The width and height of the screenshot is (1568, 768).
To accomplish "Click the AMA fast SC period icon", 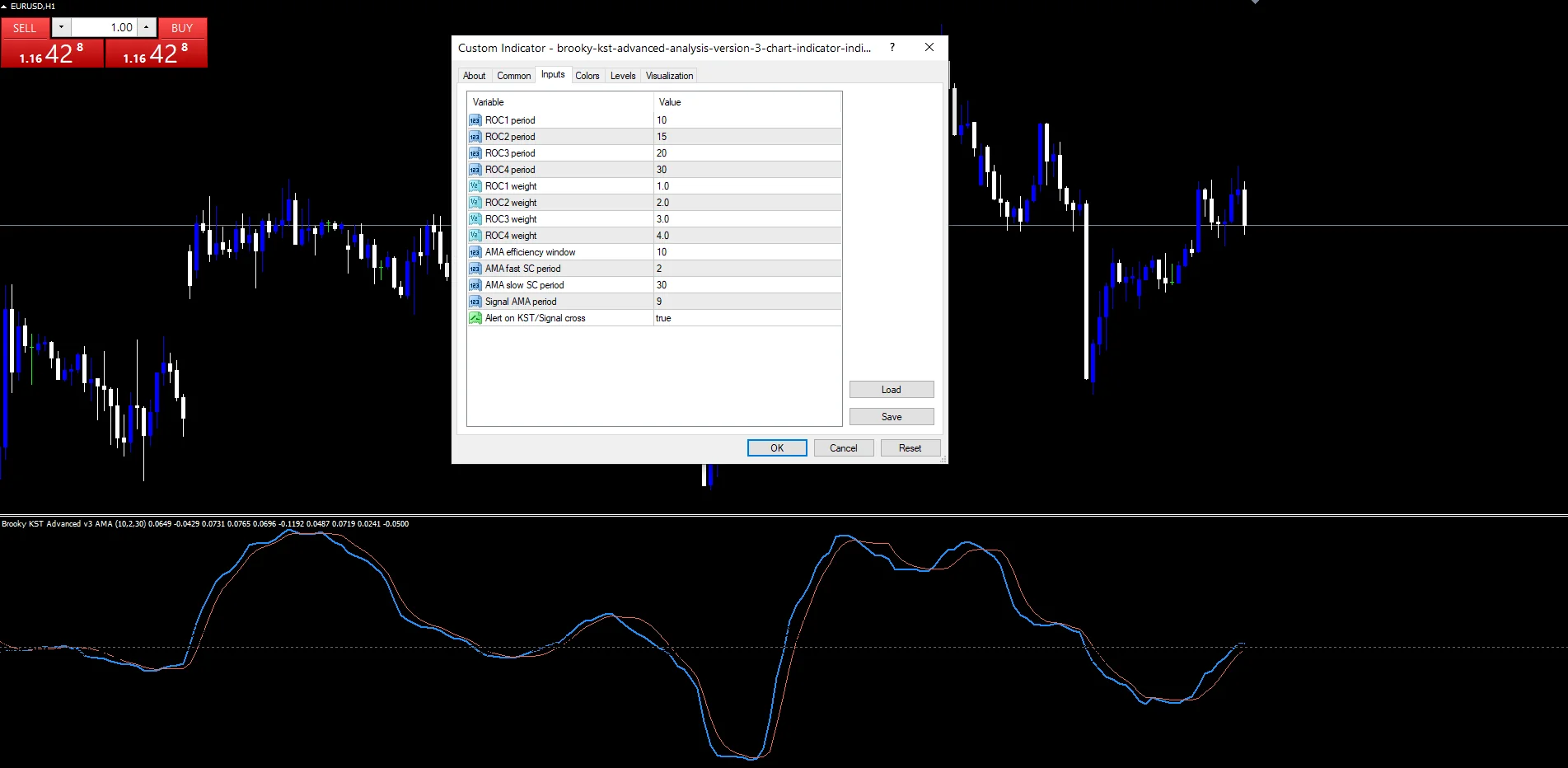I will [475, 269].
